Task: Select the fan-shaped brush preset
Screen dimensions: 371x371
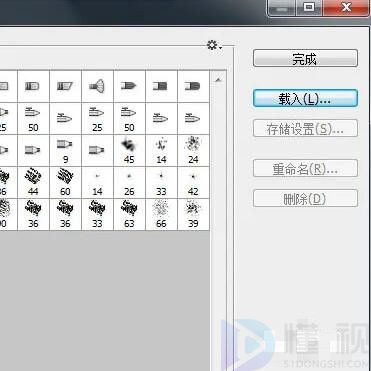Action: [97, 86]
